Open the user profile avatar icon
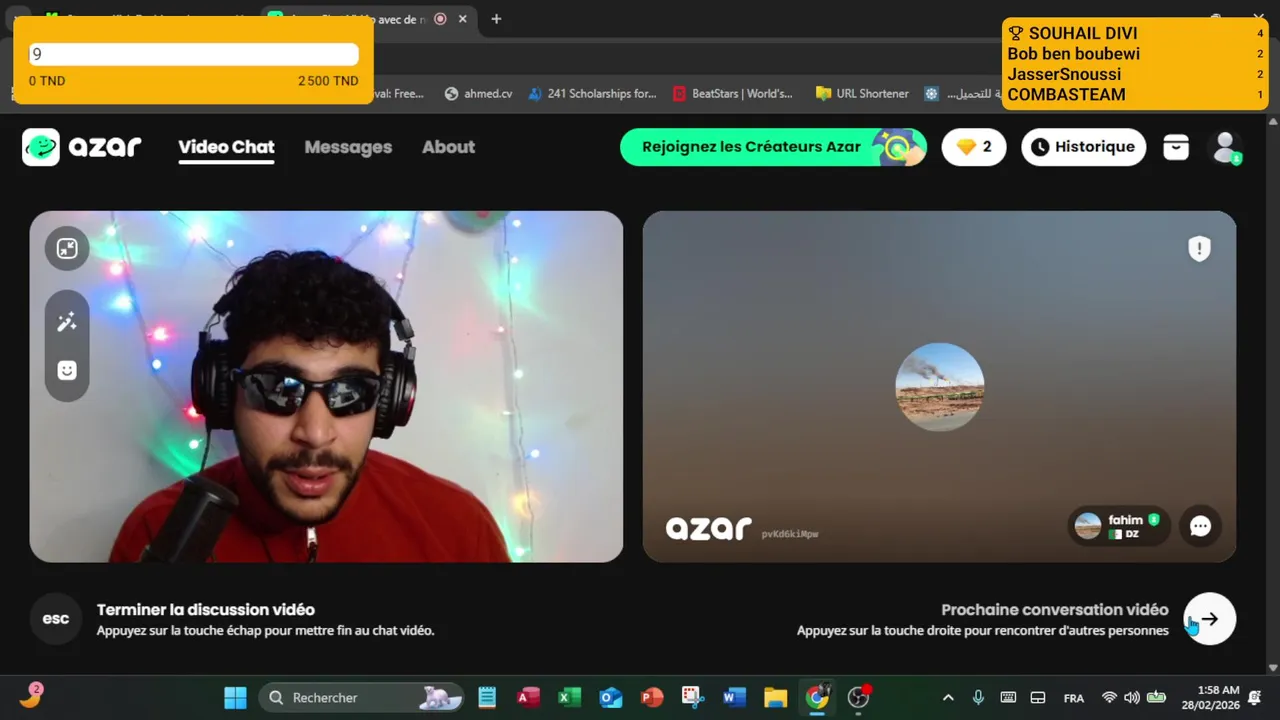This screenshot has width=1280, height=720. coord(1225,147)
